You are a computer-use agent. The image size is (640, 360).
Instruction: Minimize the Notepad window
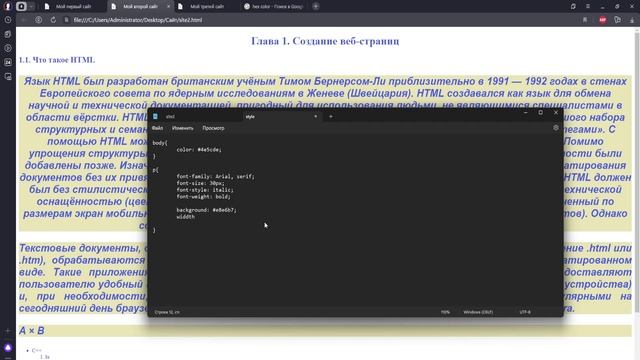(525, 113)
